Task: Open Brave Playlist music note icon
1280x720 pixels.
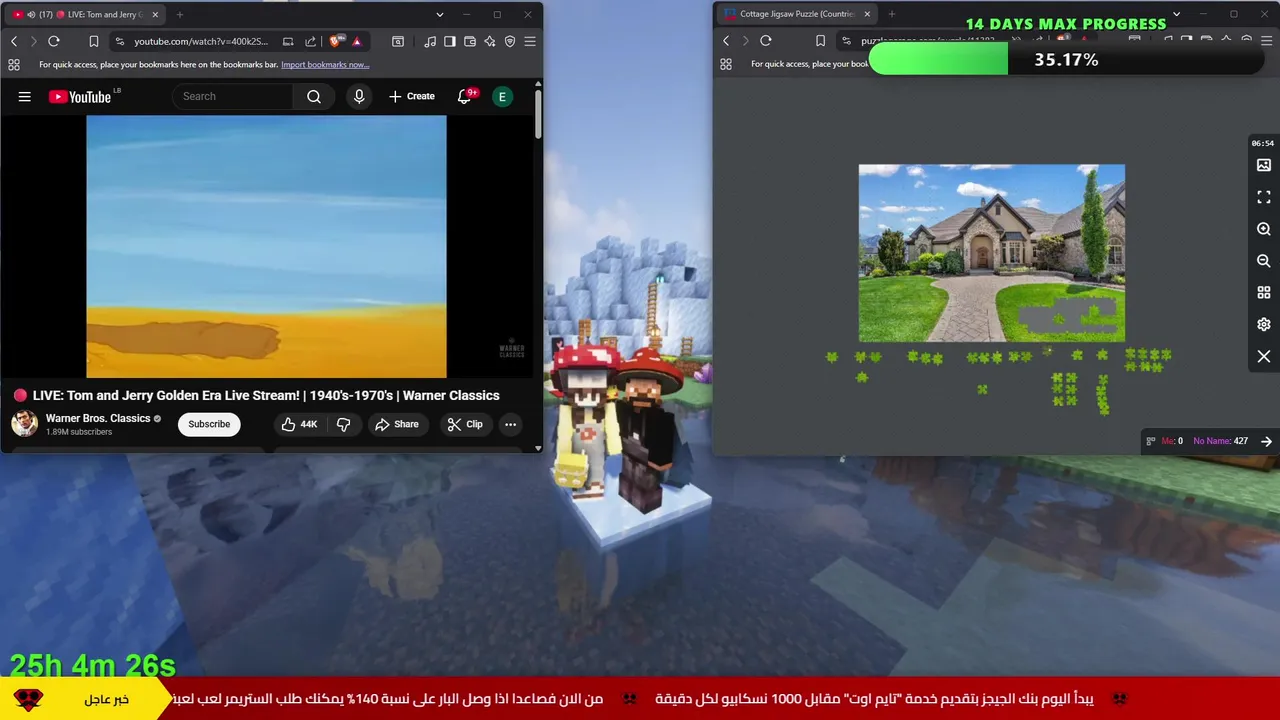Action: click(x=430, y=41)
